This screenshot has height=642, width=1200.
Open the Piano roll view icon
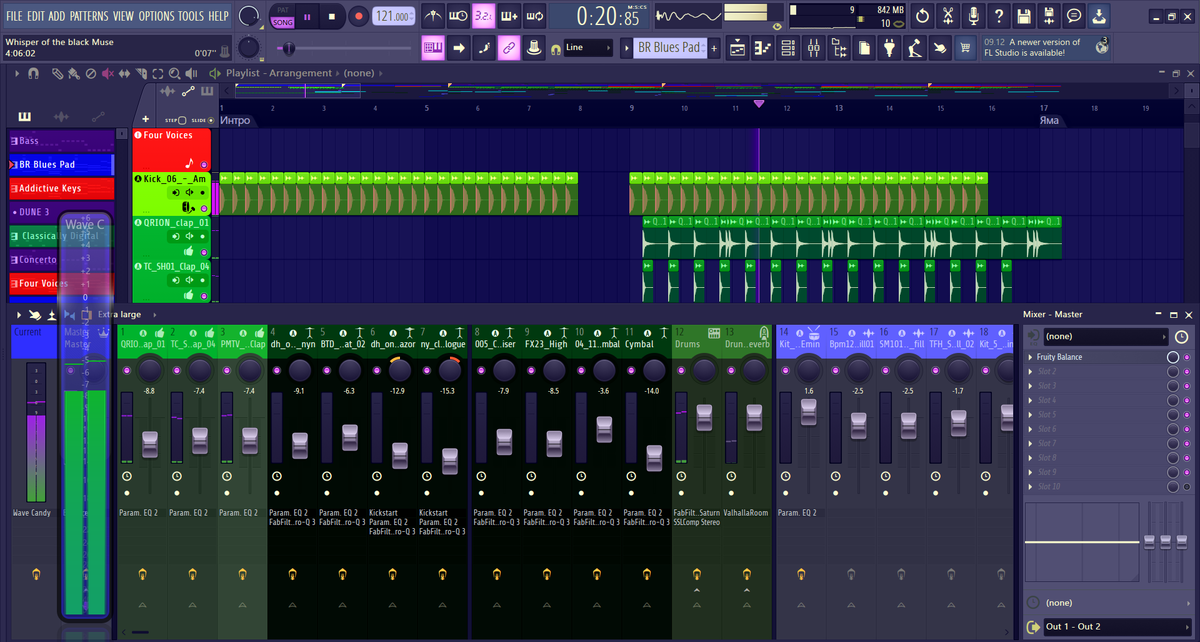pos(763,47)
